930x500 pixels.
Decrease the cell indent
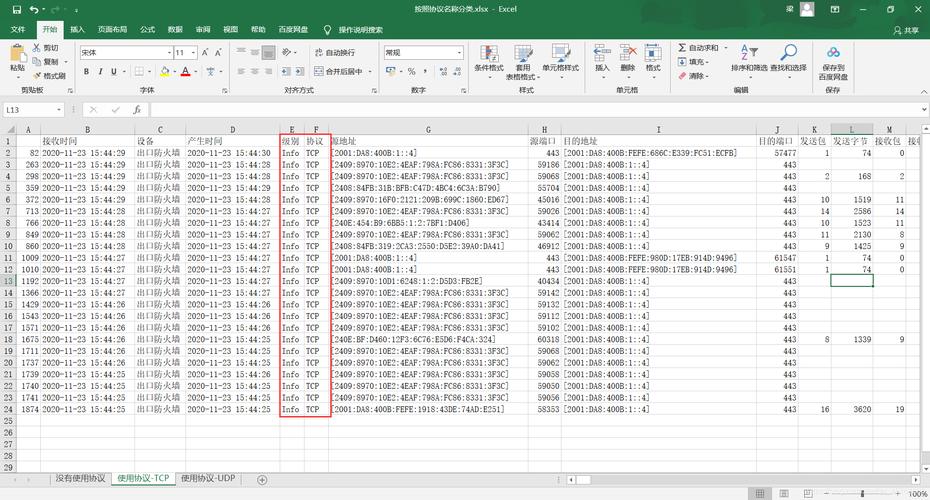(286, 71)
